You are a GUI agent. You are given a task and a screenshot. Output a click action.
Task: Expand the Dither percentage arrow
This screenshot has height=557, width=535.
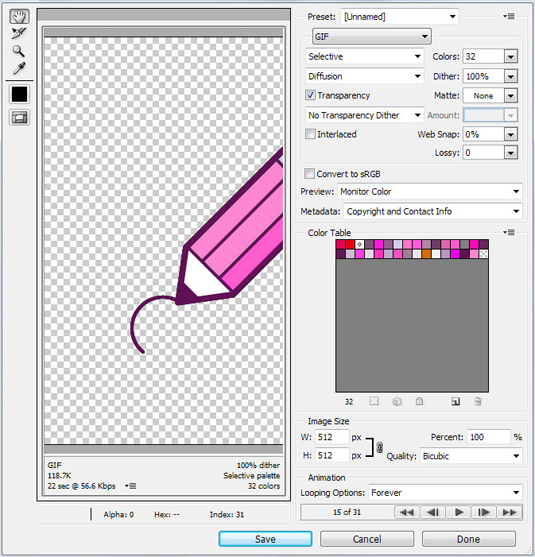[510, 76]
